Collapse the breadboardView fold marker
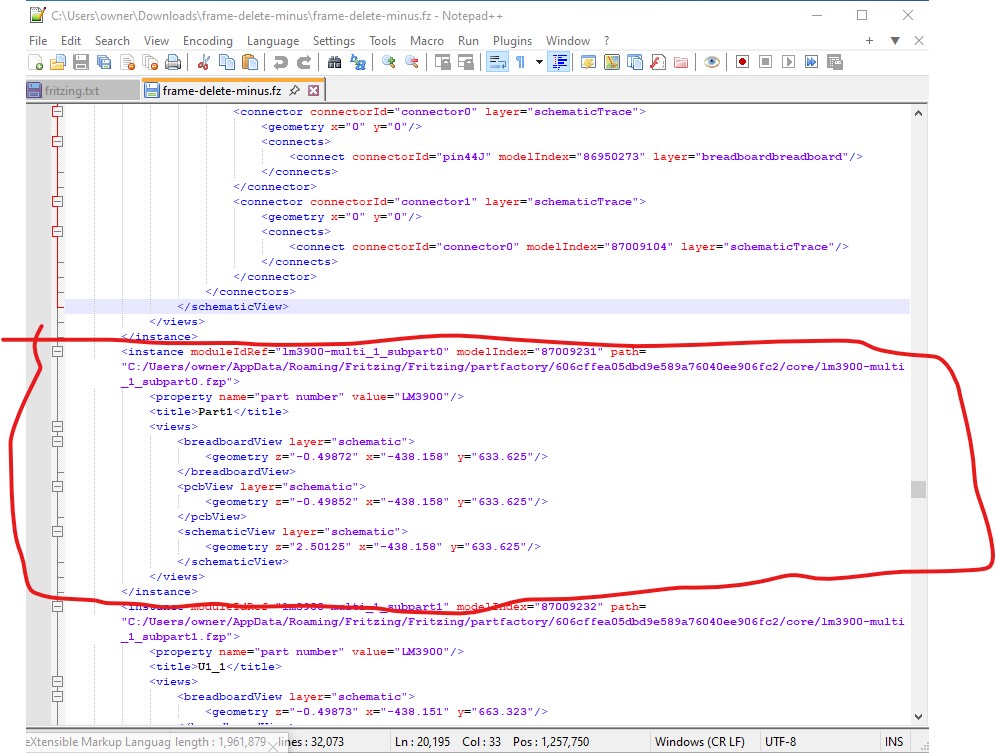The image size is (996, 753). coord(57,442)
